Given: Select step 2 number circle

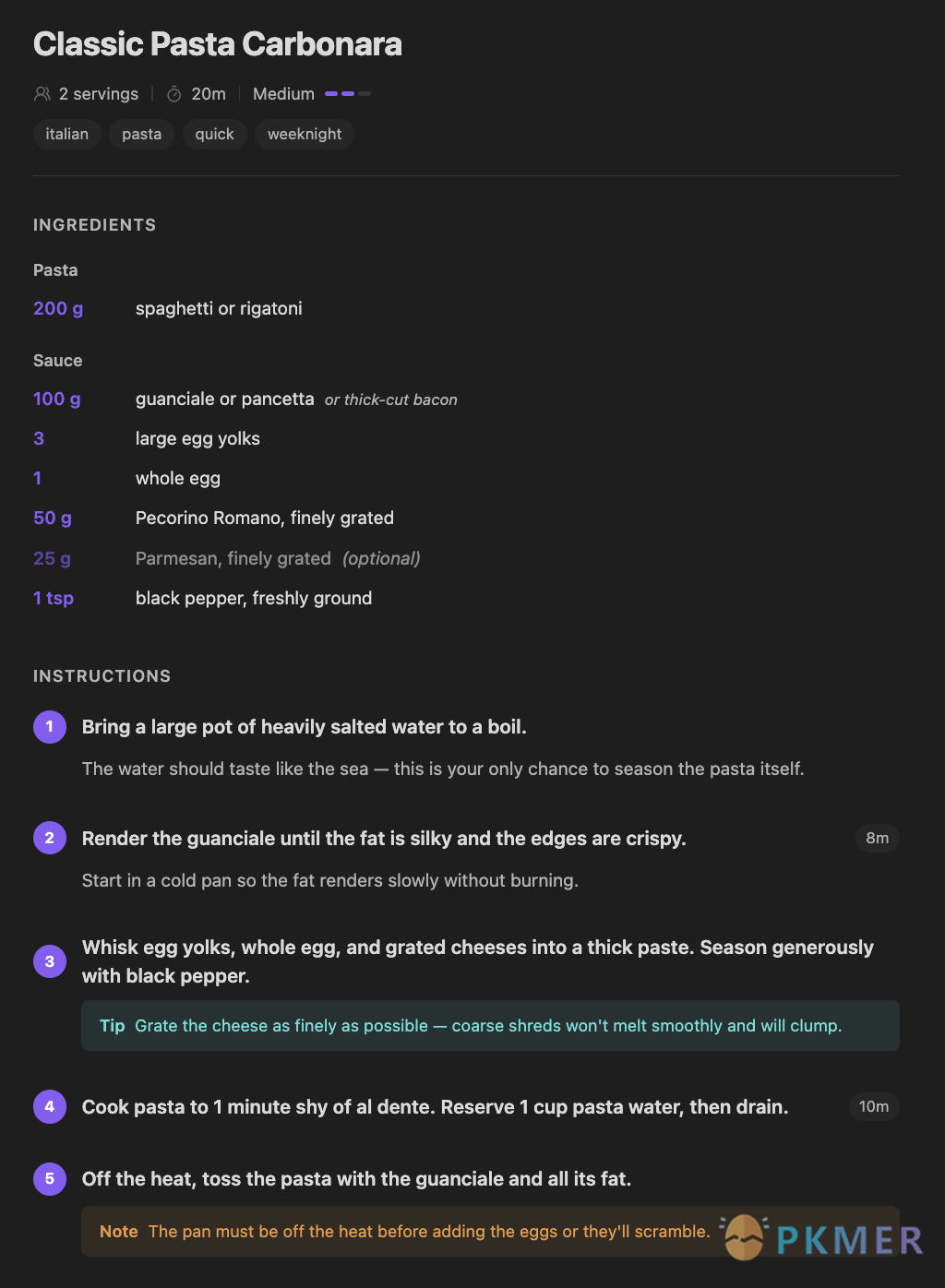Looking at the screenshot, I should [x=50, y=838].
